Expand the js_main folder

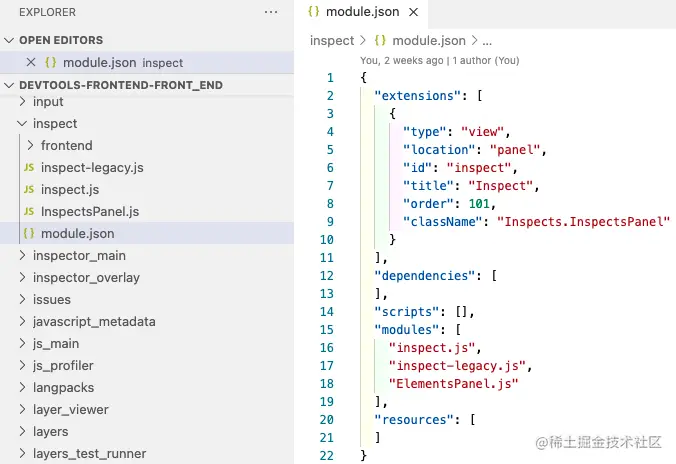pyautogui.click(x=22, y=343)
